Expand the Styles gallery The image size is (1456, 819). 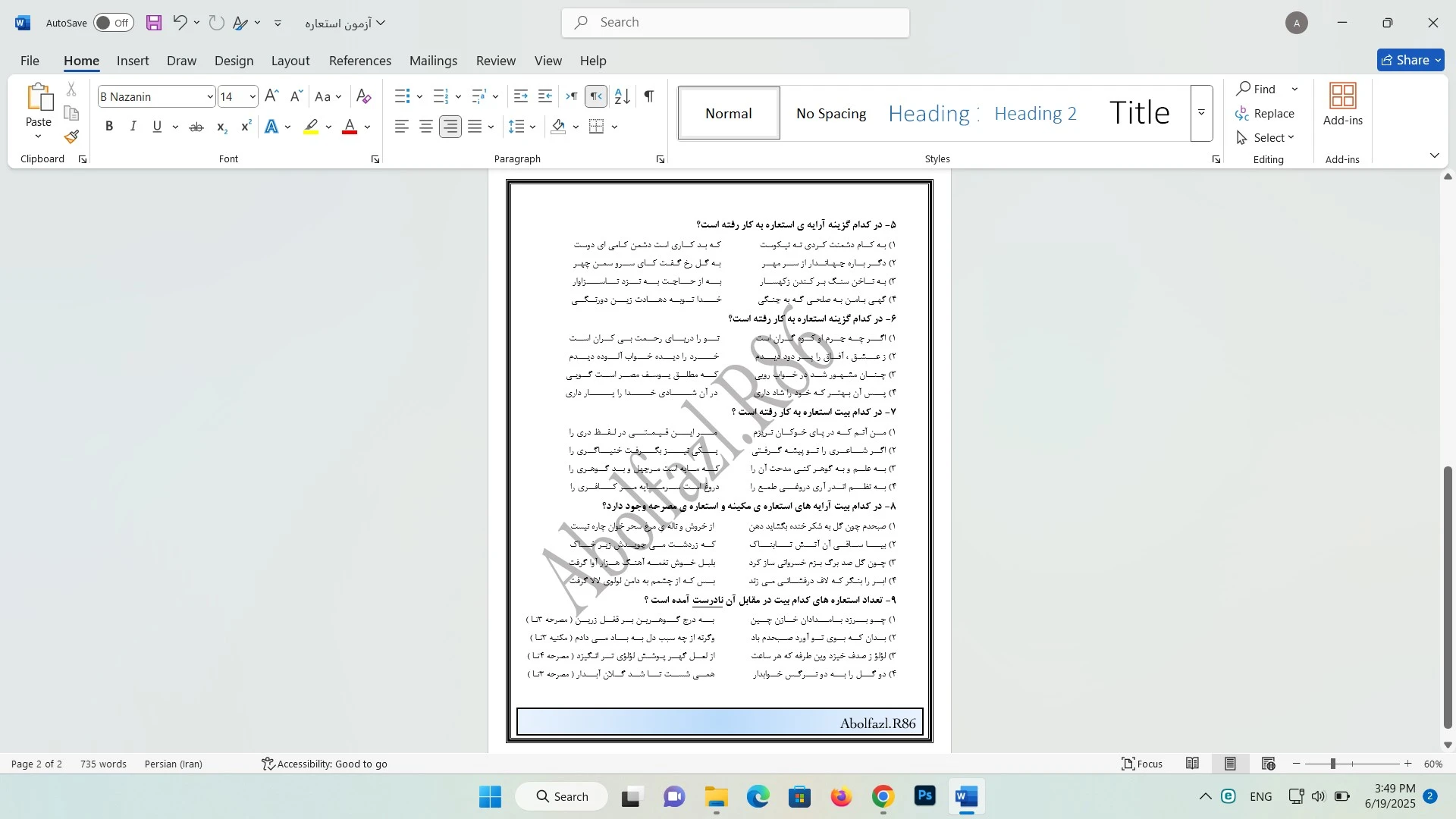click(1201, 113)
